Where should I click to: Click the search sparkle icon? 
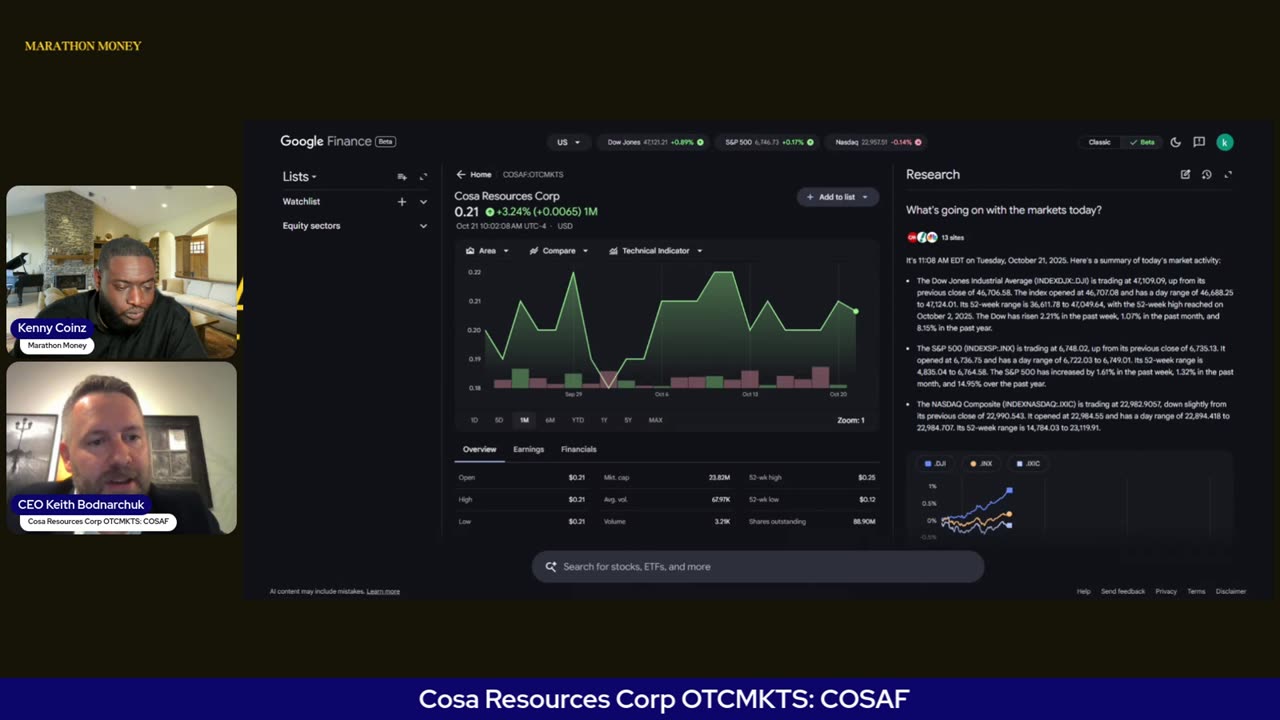pyautogui.click(x=550, y=567)
